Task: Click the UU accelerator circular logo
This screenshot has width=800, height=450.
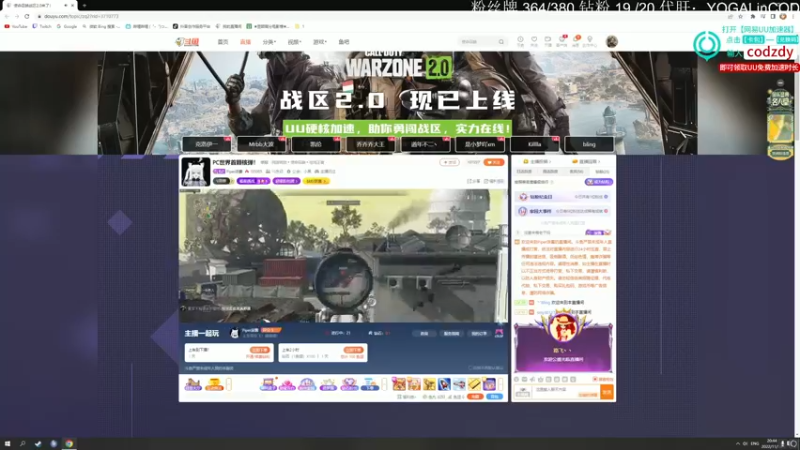Action: coord(707,44)
